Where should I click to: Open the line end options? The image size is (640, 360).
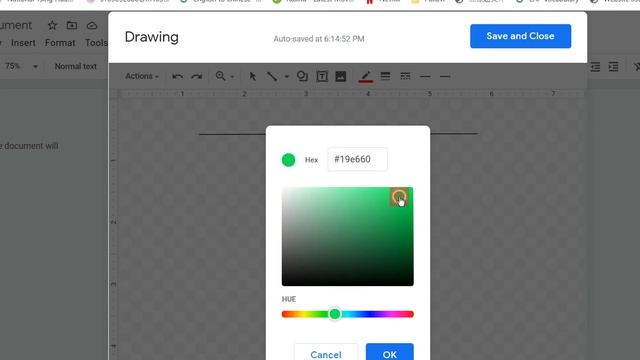445,76
